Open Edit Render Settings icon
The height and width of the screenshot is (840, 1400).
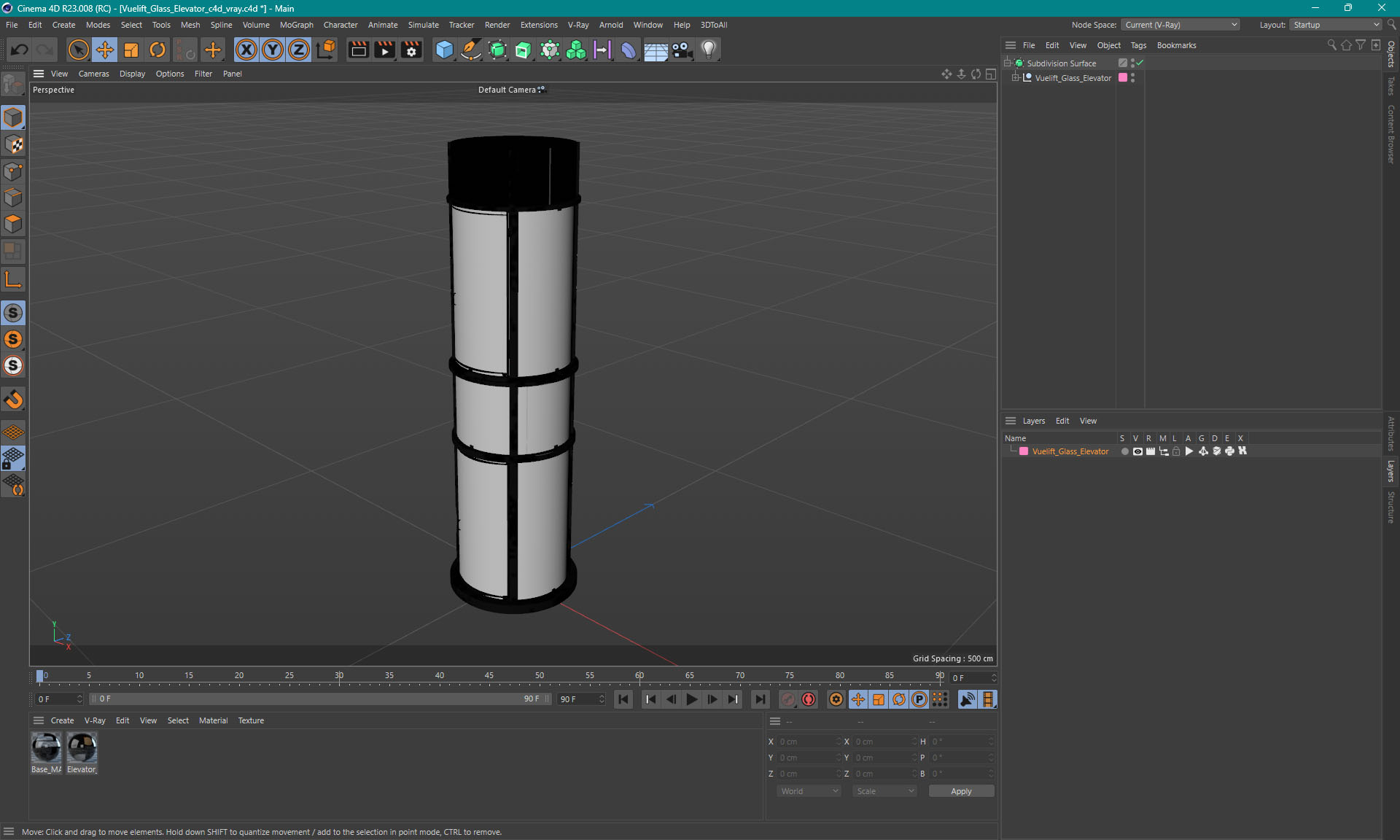411,50
